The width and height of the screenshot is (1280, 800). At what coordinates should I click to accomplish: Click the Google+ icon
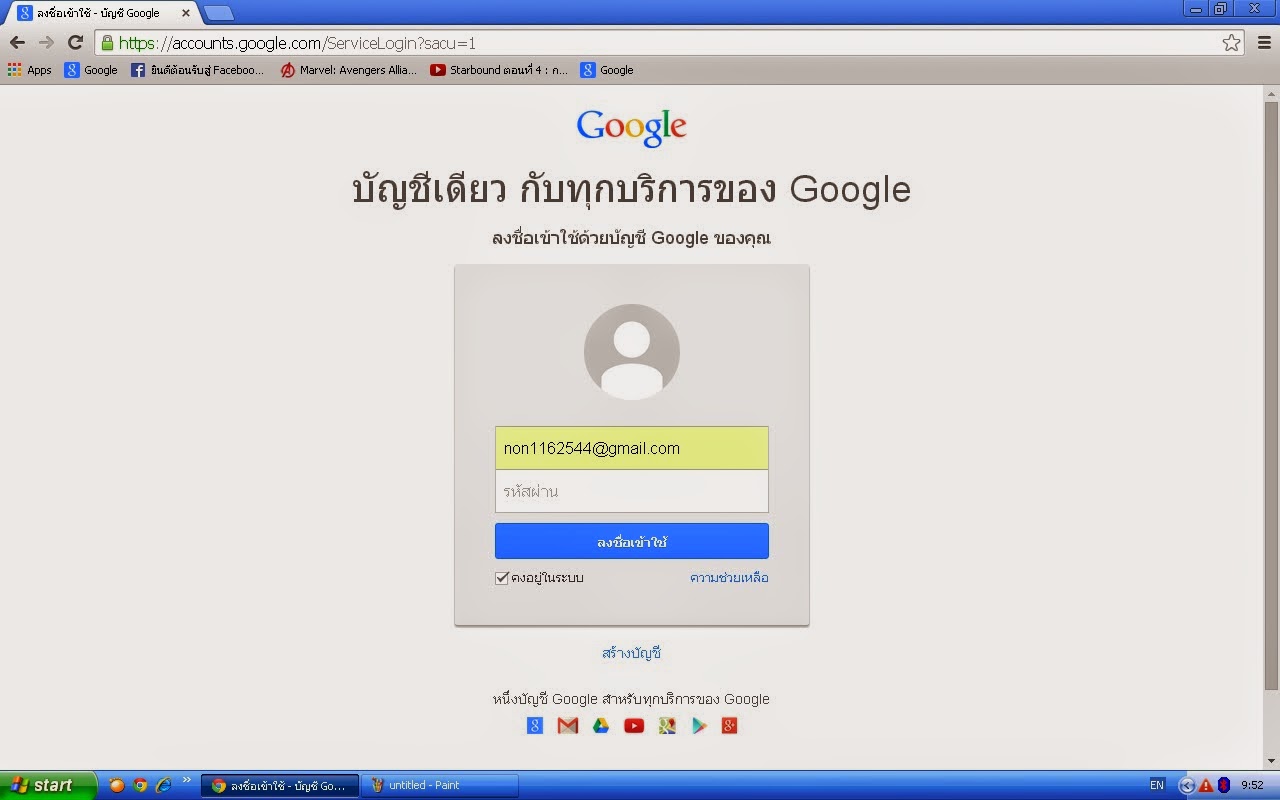[730, 726]
